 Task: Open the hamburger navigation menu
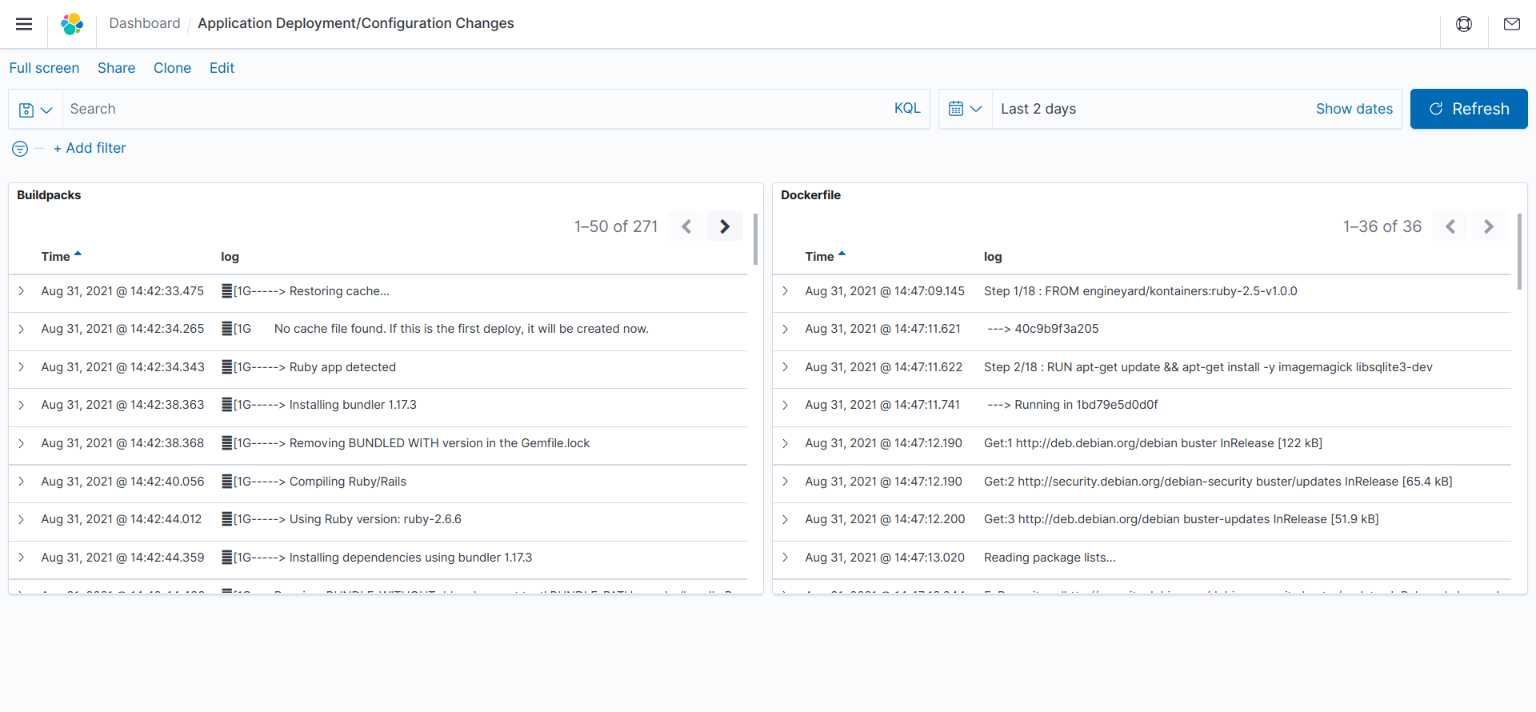[x=24, y=24]
